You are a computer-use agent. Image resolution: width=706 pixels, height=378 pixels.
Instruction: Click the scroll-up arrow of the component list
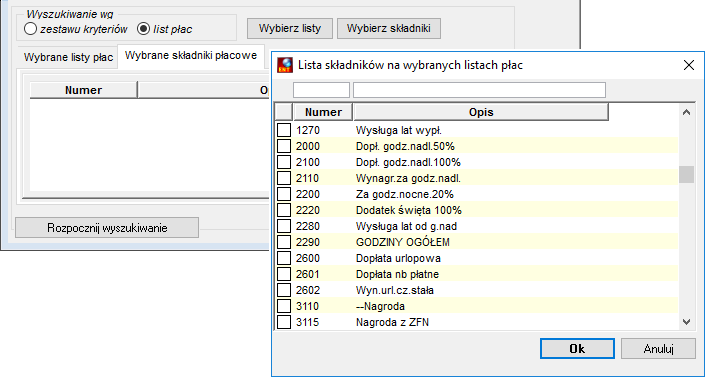(686, 112)
